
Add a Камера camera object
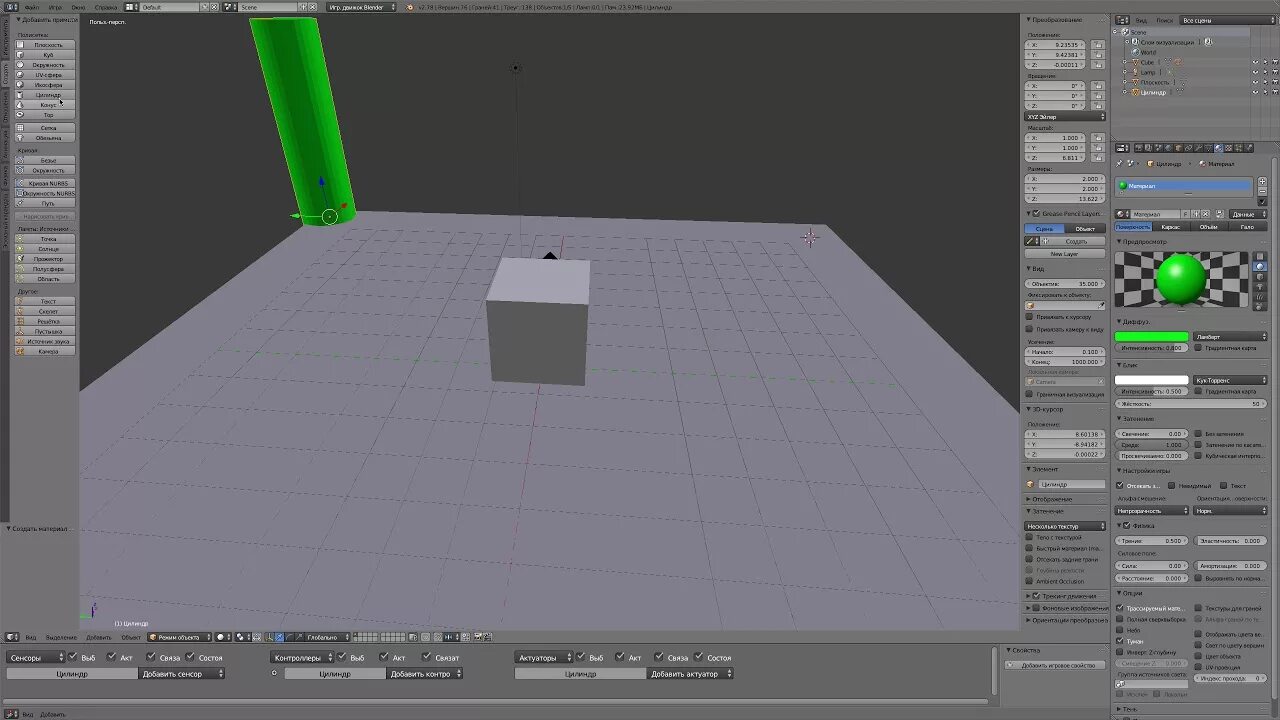pos(45,351)
